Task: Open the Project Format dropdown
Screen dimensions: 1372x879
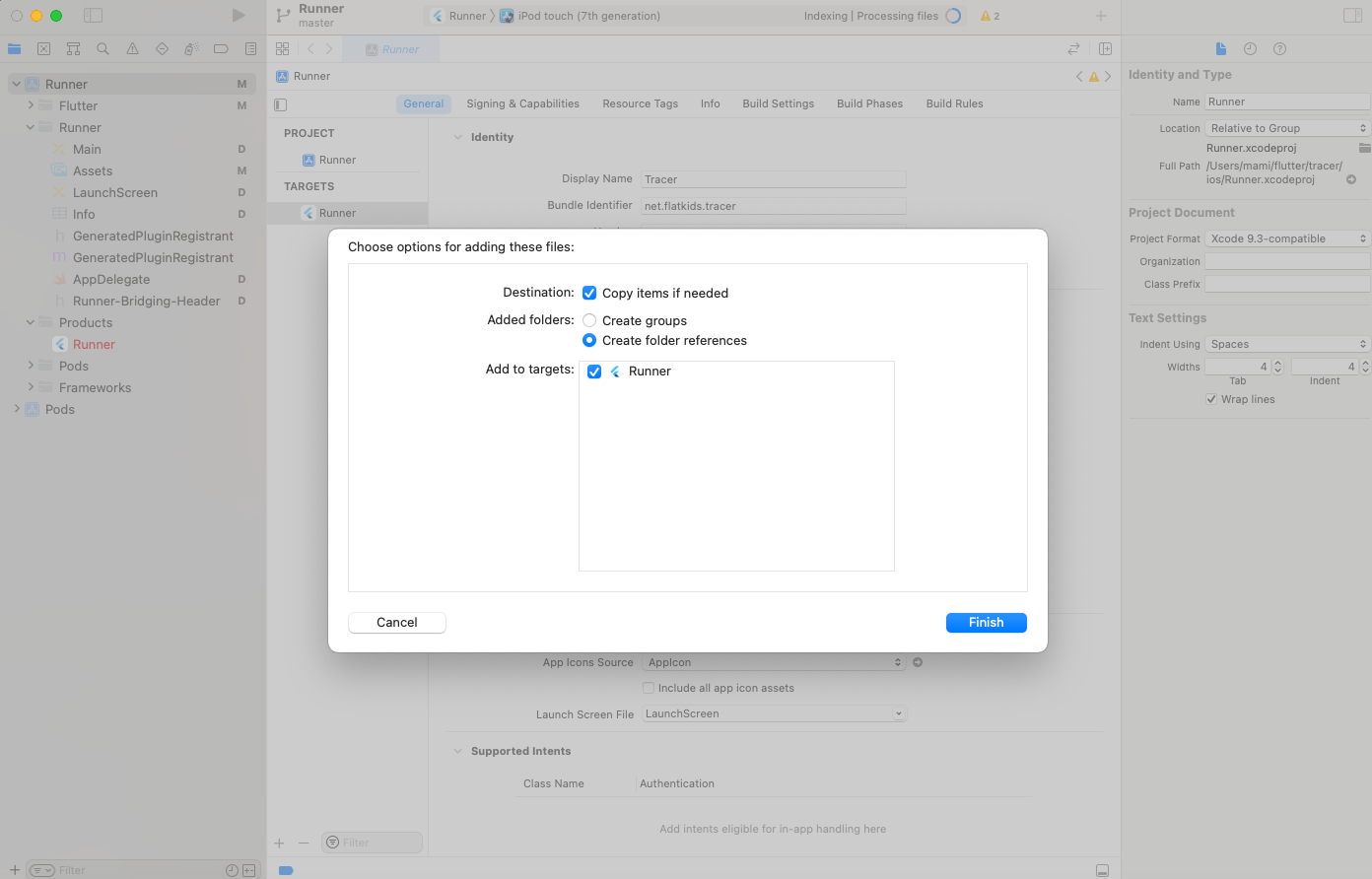Action: (1287, 238)
